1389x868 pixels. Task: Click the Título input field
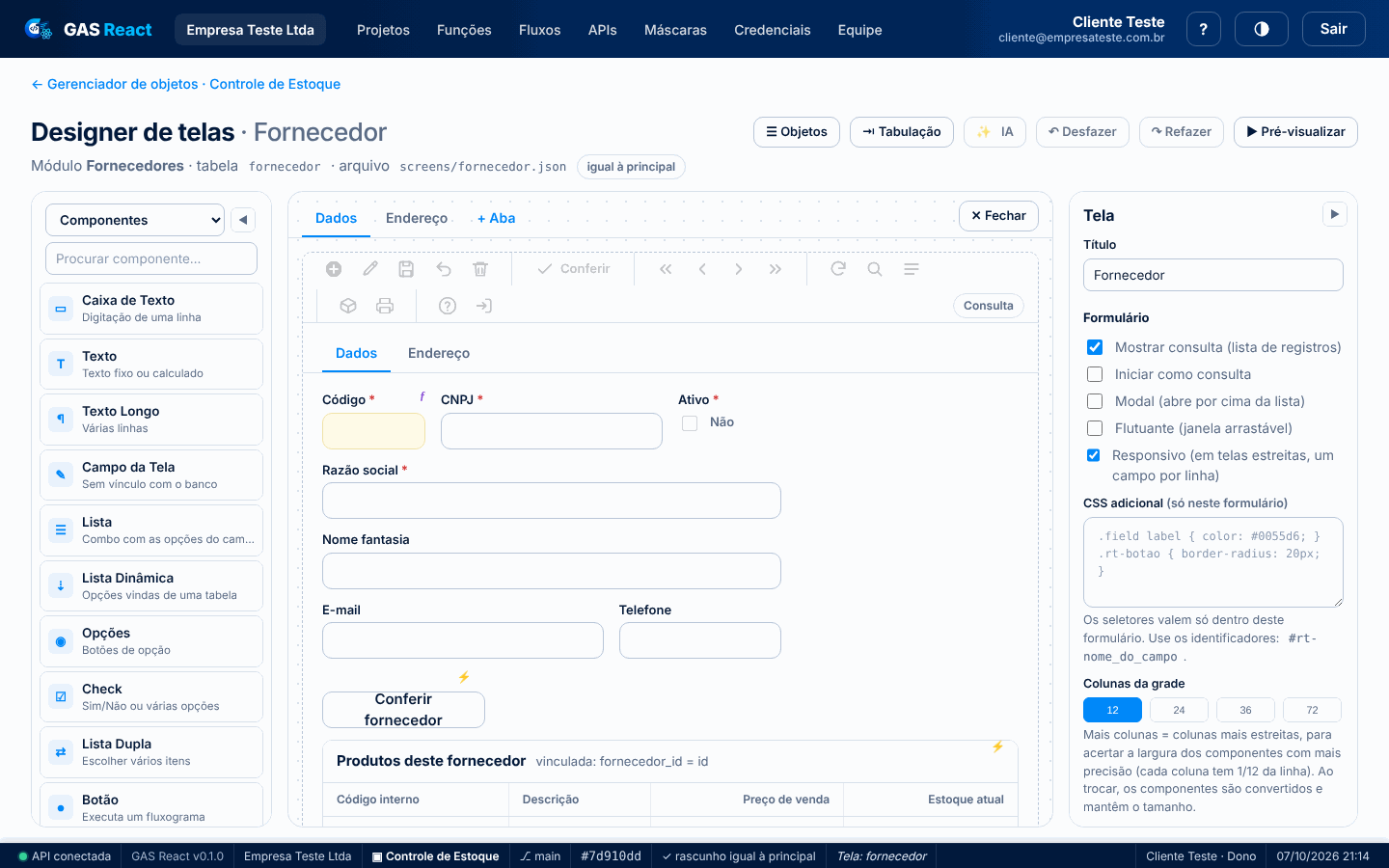(1213, 275)
